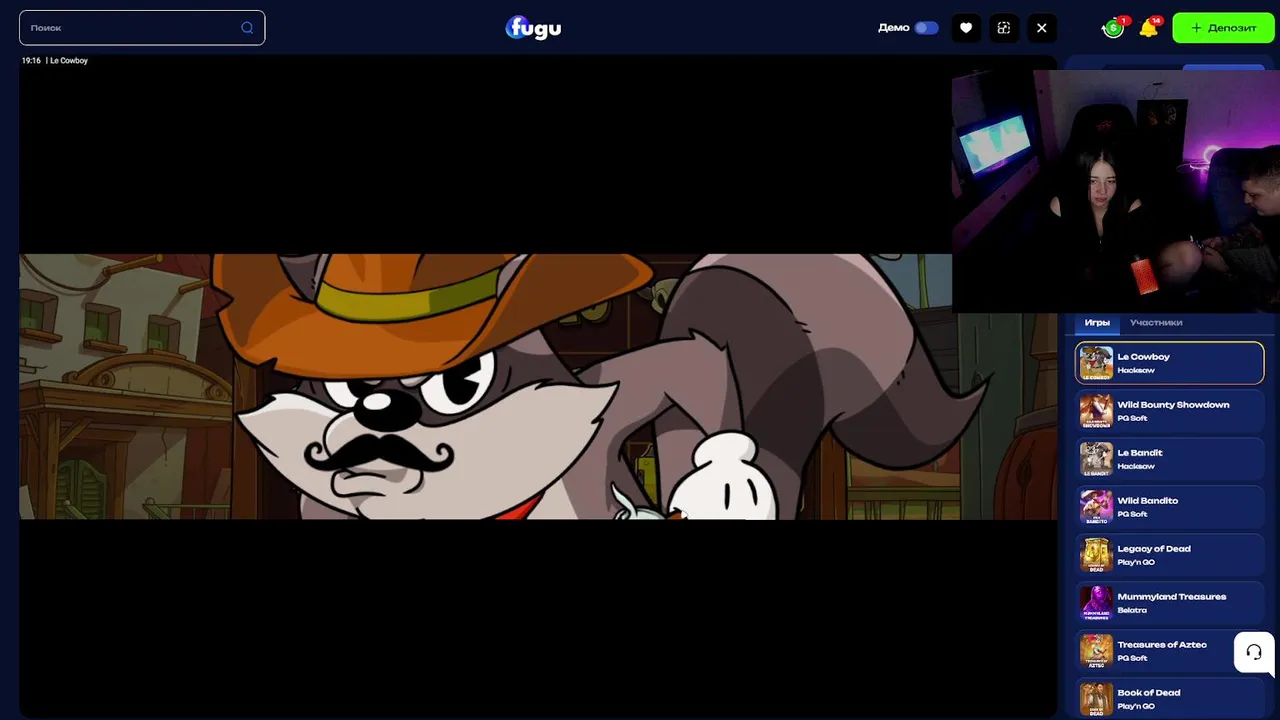Open Wild Bounty Showdown thumbnail
The image size is (1280, 720).
point(1097,411)
